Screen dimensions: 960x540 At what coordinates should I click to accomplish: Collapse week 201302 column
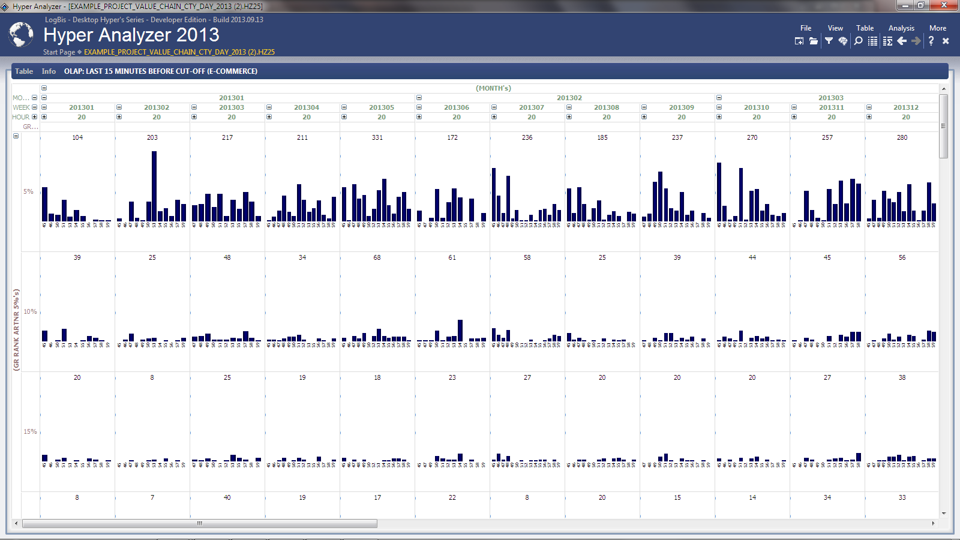[119, 107]
